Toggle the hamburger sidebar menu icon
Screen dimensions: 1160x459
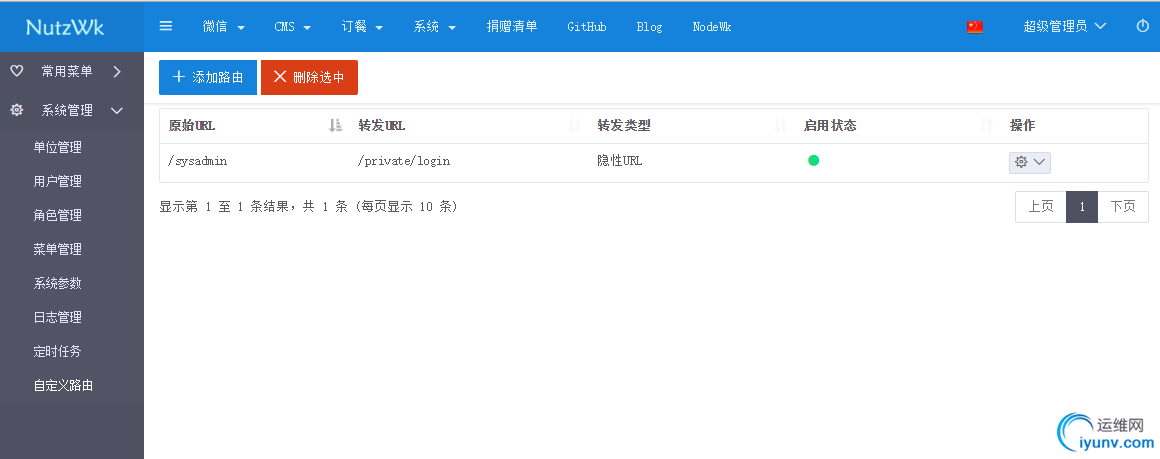point(166,26)
